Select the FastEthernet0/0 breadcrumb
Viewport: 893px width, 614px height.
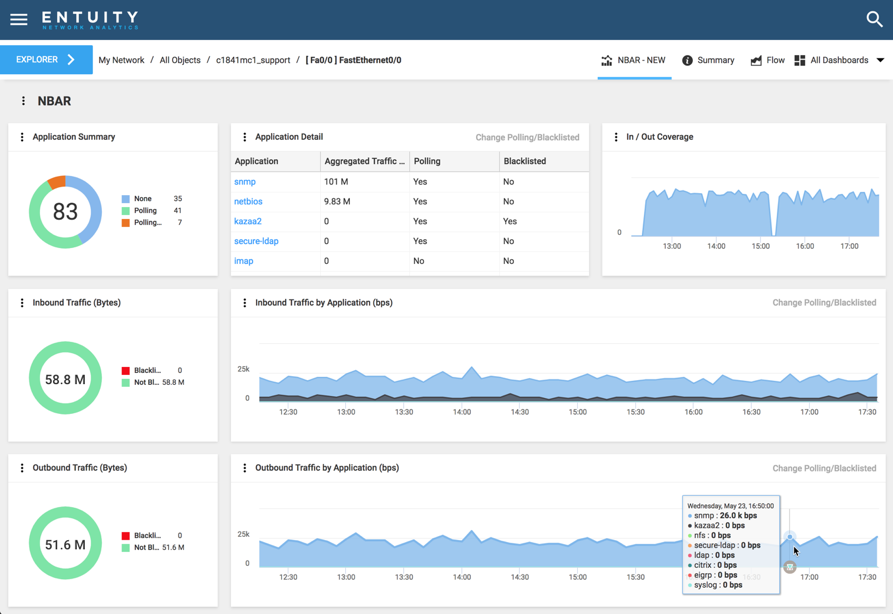[x=354, y=60]
